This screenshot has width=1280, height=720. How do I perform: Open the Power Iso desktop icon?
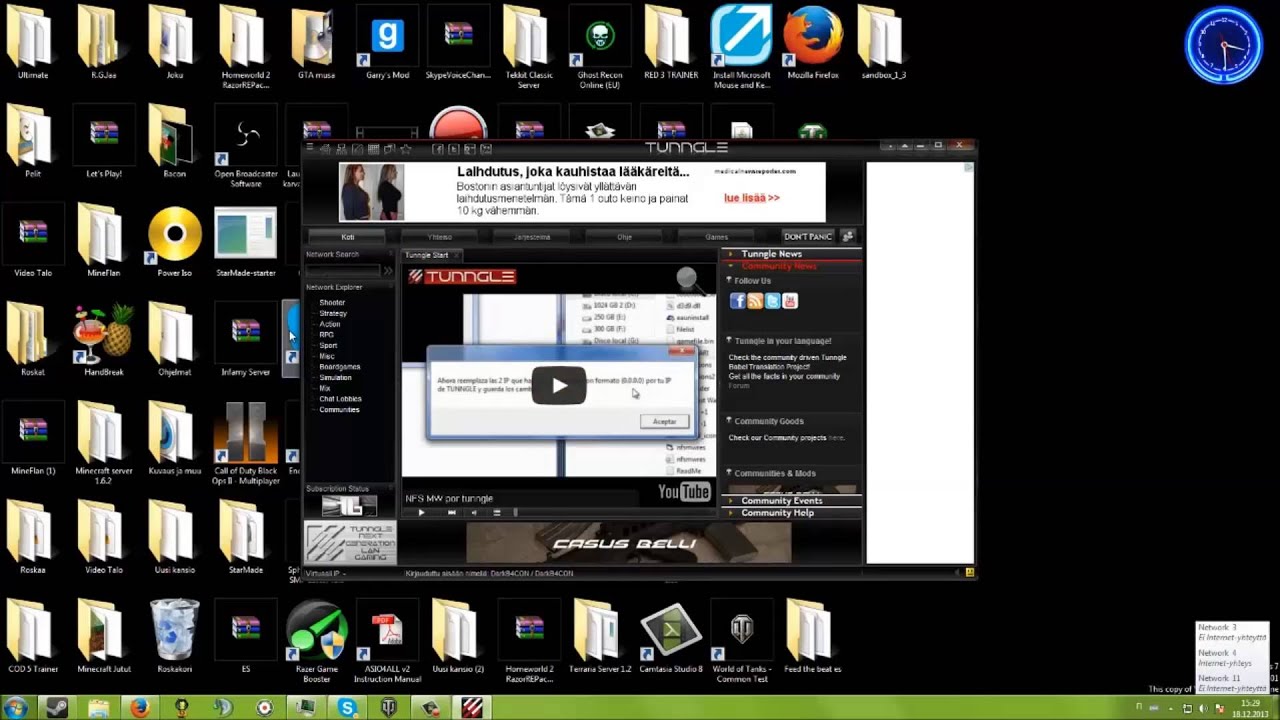tap(174, 241)
